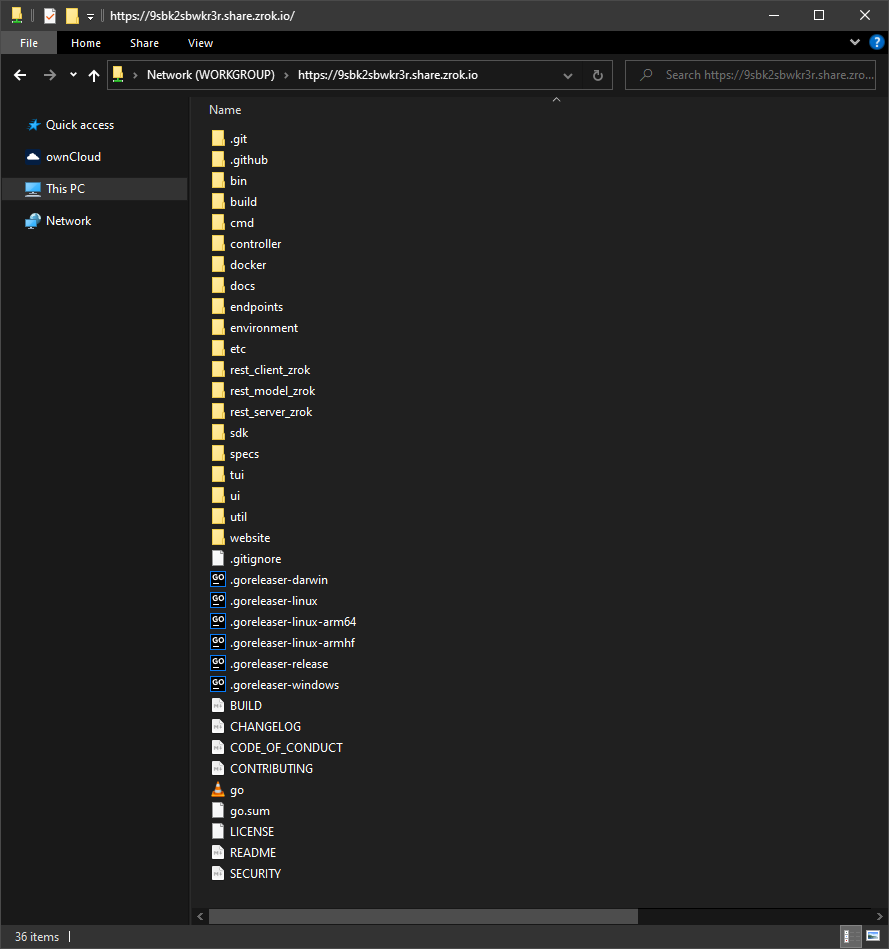
Task: Select the .git folder icon
Action: pyautogui.click(x=218, y=139)
